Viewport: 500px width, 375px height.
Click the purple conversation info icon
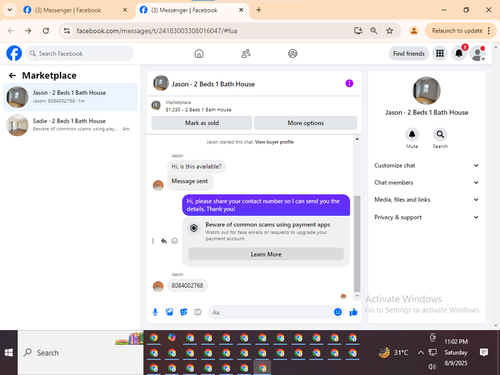[x=349, y=83]
